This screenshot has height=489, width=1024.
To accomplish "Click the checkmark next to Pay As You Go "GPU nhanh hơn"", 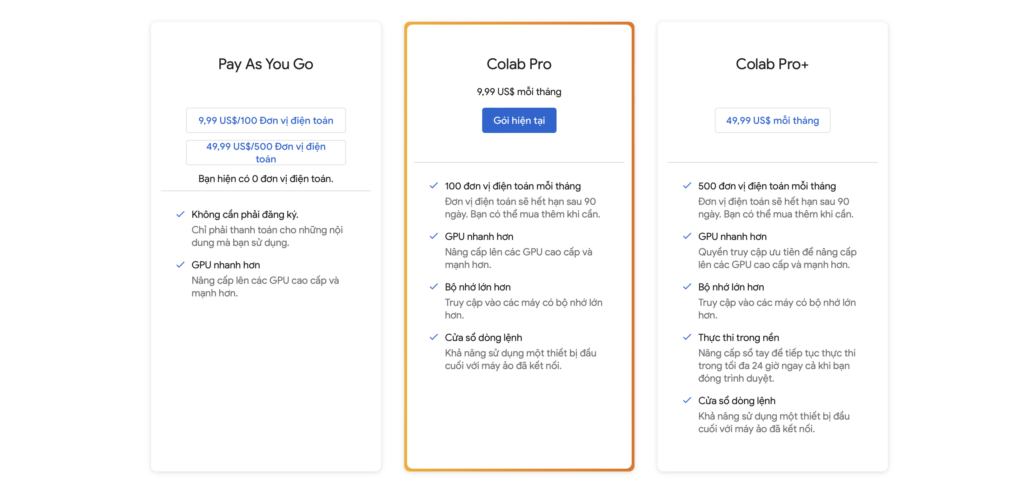I will tap(180, 265).
